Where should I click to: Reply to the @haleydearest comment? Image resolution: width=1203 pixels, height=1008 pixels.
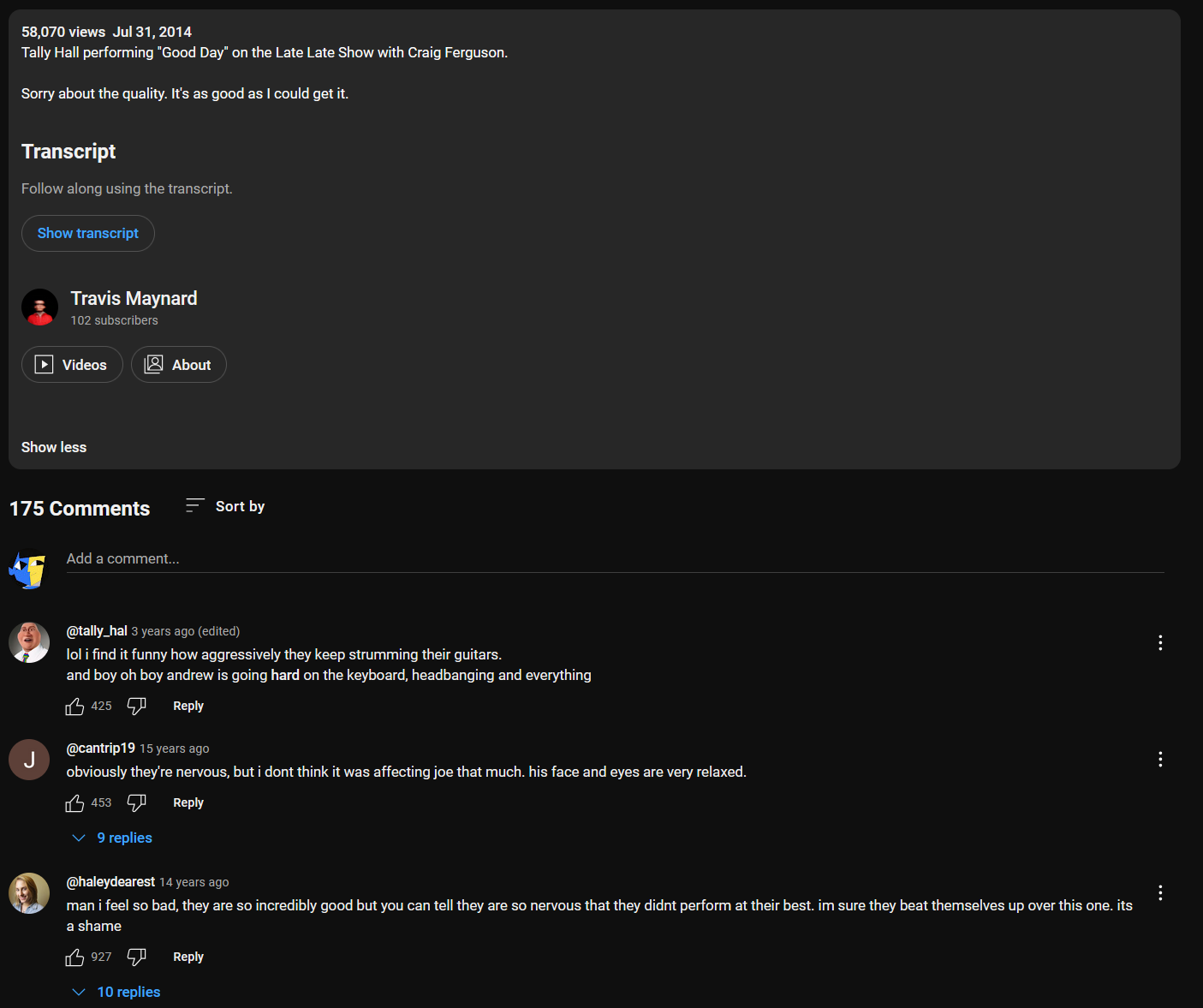188,957
